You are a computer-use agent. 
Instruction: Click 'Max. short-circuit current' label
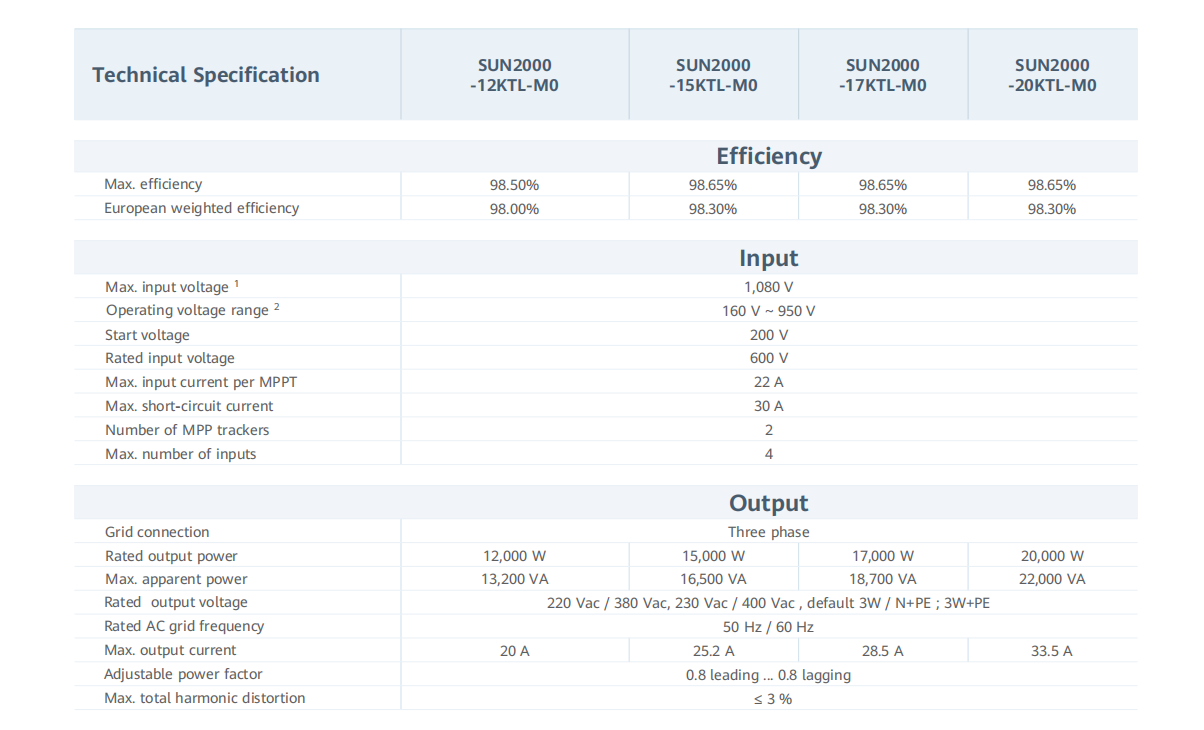tap(189, 406)
